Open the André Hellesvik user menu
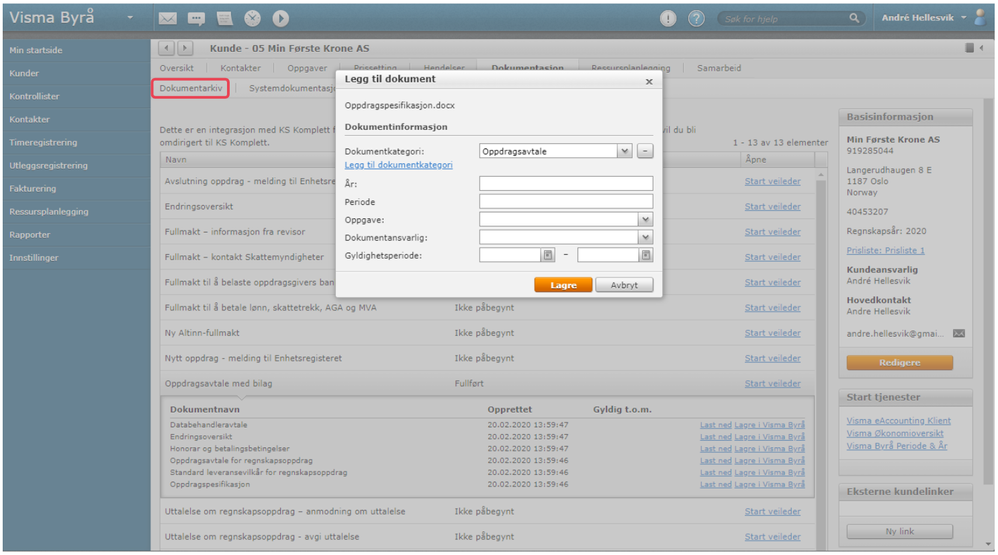This screenshot has width=998, height=555. point(924,18)
